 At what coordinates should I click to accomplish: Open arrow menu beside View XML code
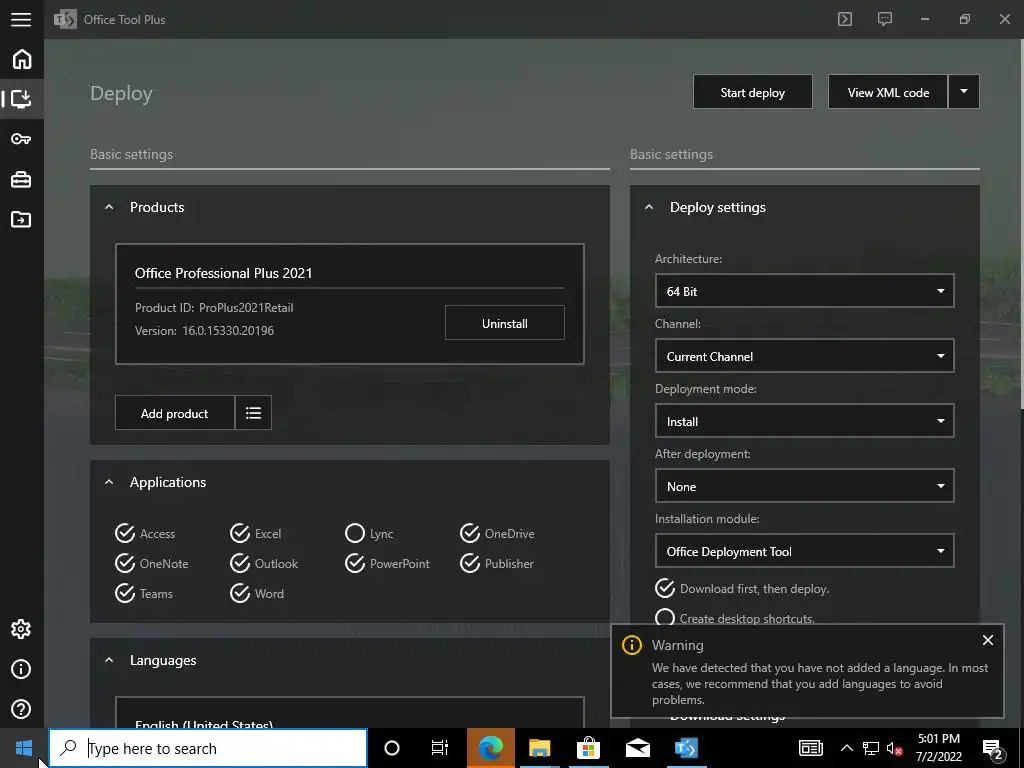point(963,92)
